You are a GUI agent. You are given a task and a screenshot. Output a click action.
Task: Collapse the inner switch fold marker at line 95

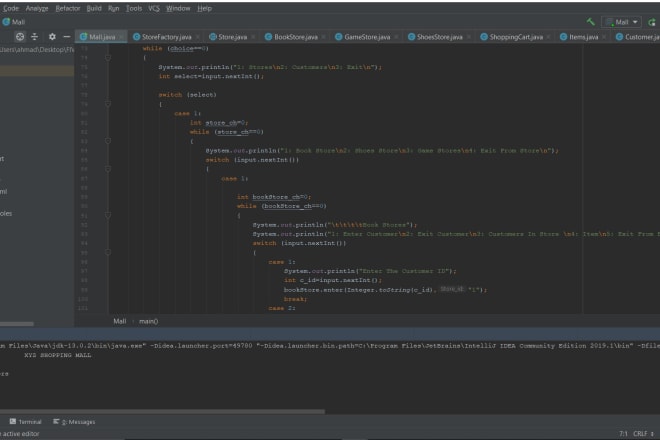click(108, 252)
